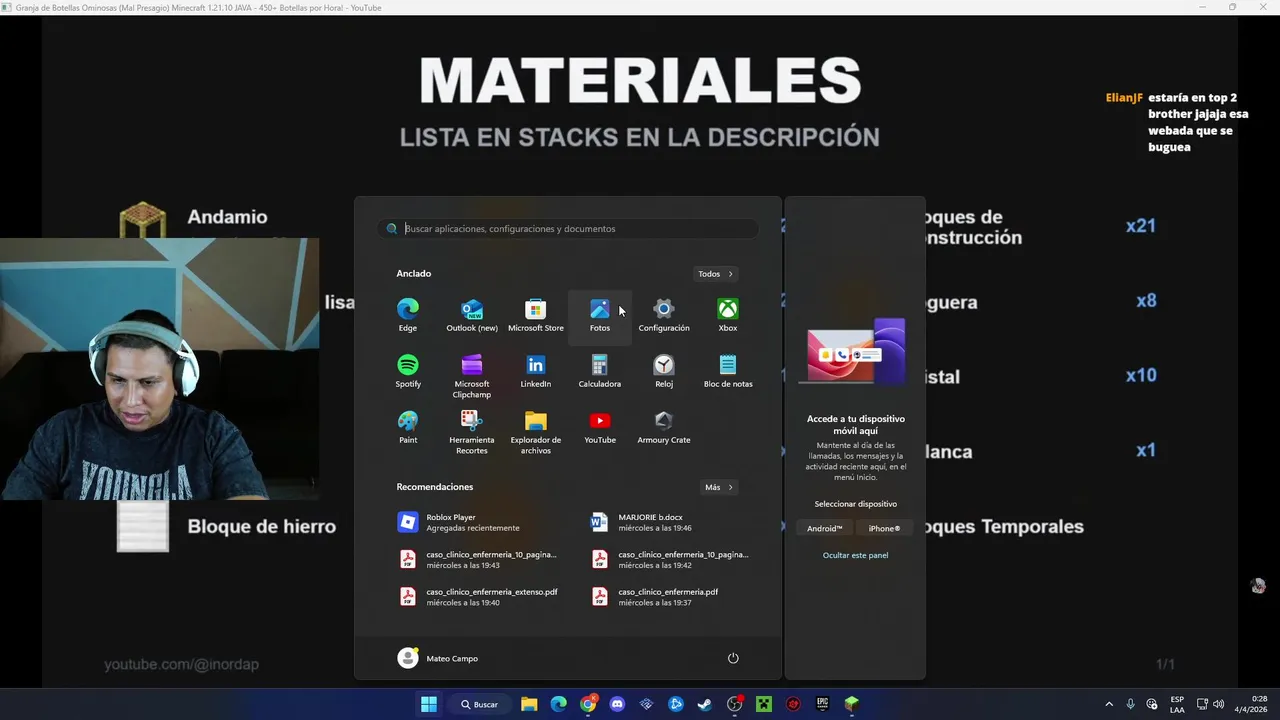Open Edge from pinned apps
1280x720 pixels.
[408, 315]
